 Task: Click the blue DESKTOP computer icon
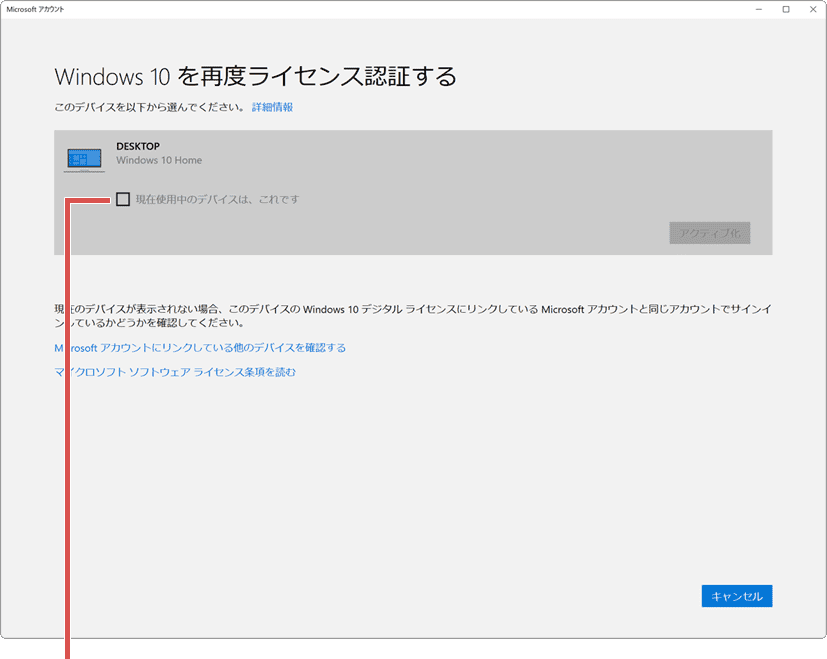(83, 158)
